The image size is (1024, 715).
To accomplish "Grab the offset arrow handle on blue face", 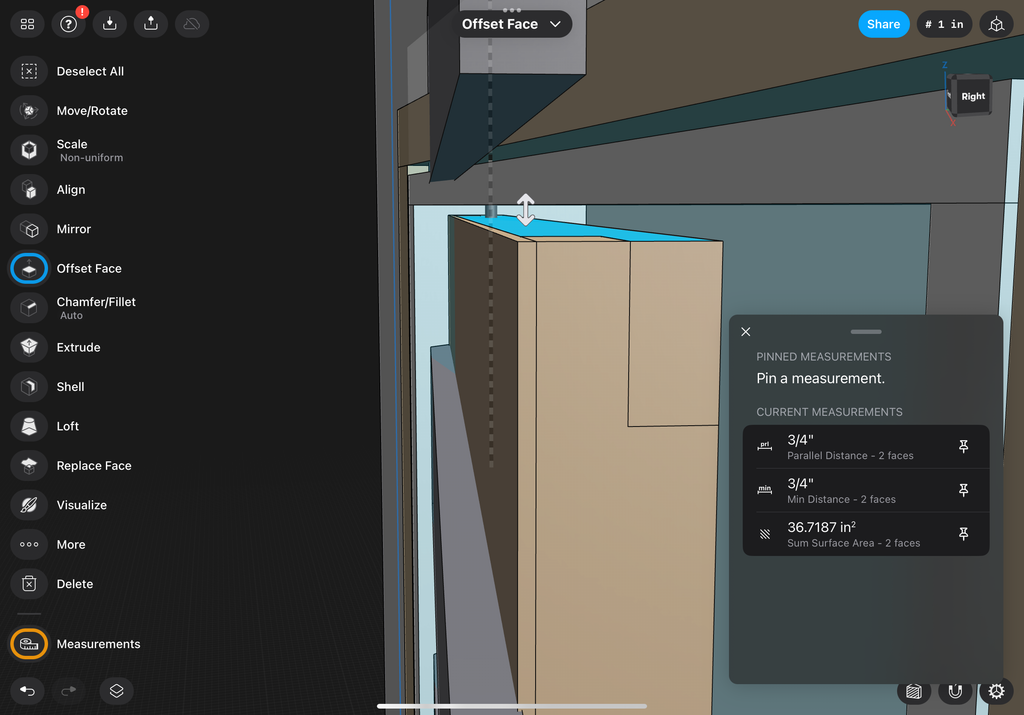I will pyautogui.click(x=526, y=210).
